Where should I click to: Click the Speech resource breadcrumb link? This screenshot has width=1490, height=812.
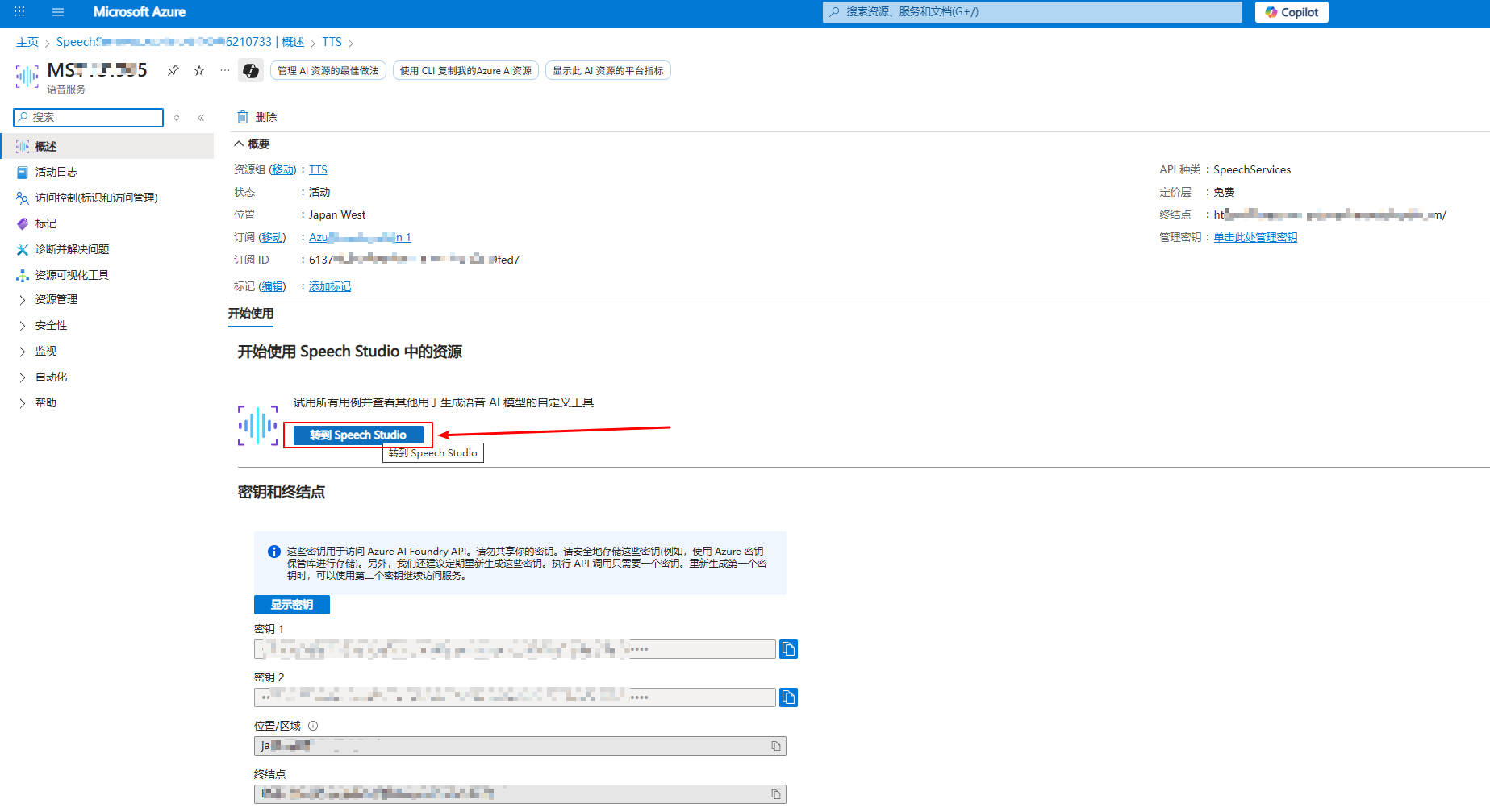tap(181, 42)
